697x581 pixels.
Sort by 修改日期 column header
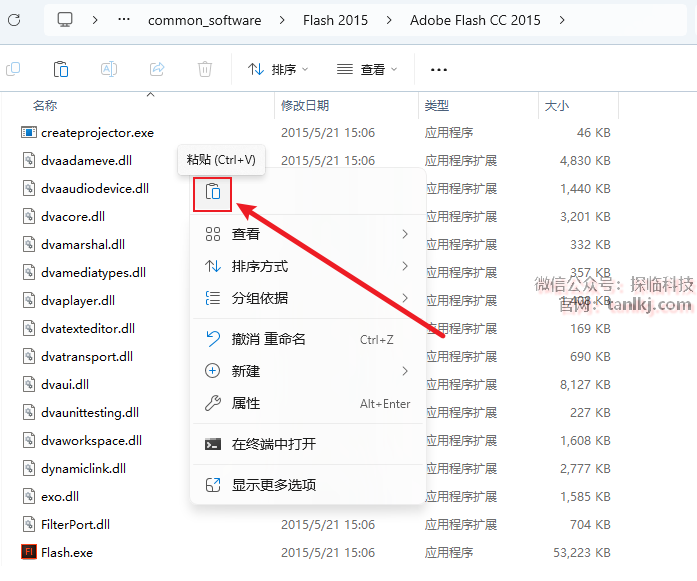click(x=305, y=106)
